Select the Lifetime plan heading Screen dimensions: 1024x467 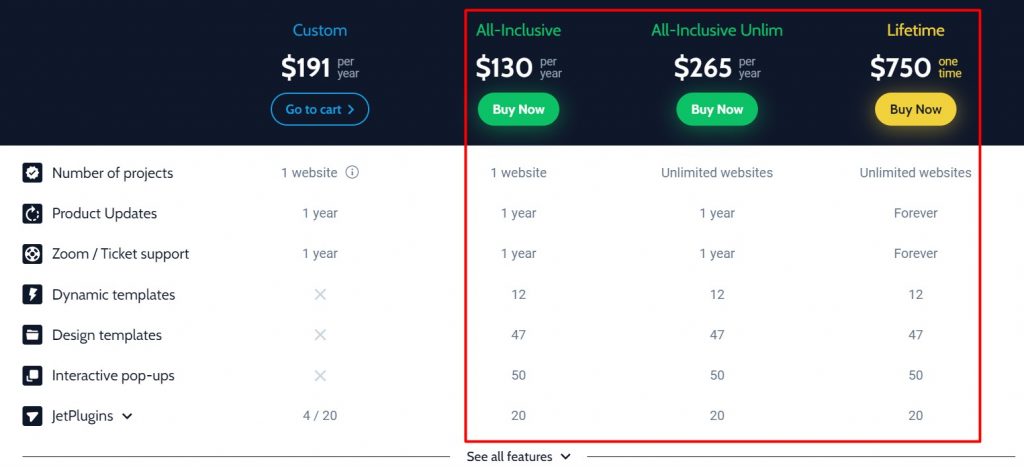tap(916, 30)
